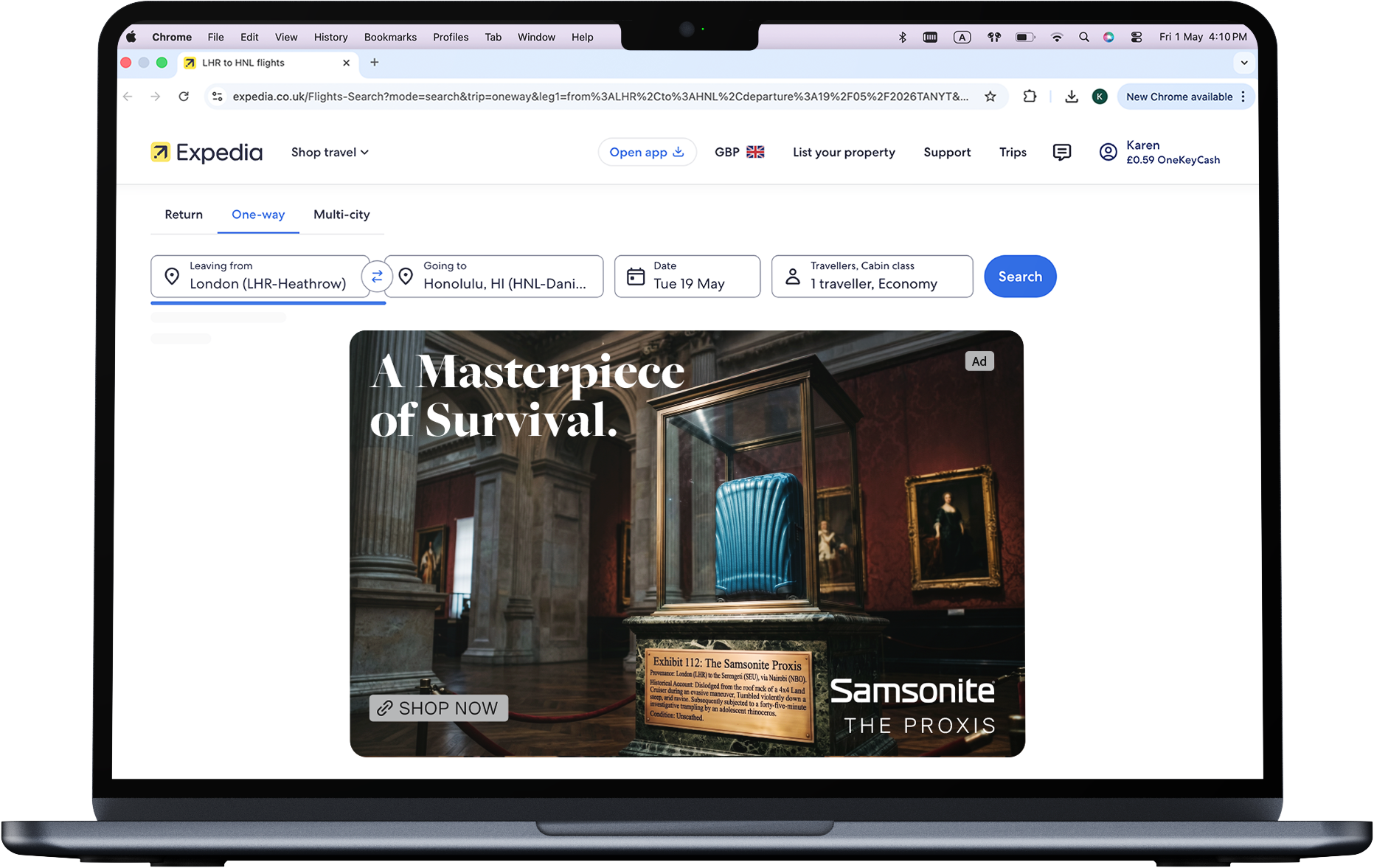Open the Chrome app menu
1374x868 pixels.
tap(172, 37)
